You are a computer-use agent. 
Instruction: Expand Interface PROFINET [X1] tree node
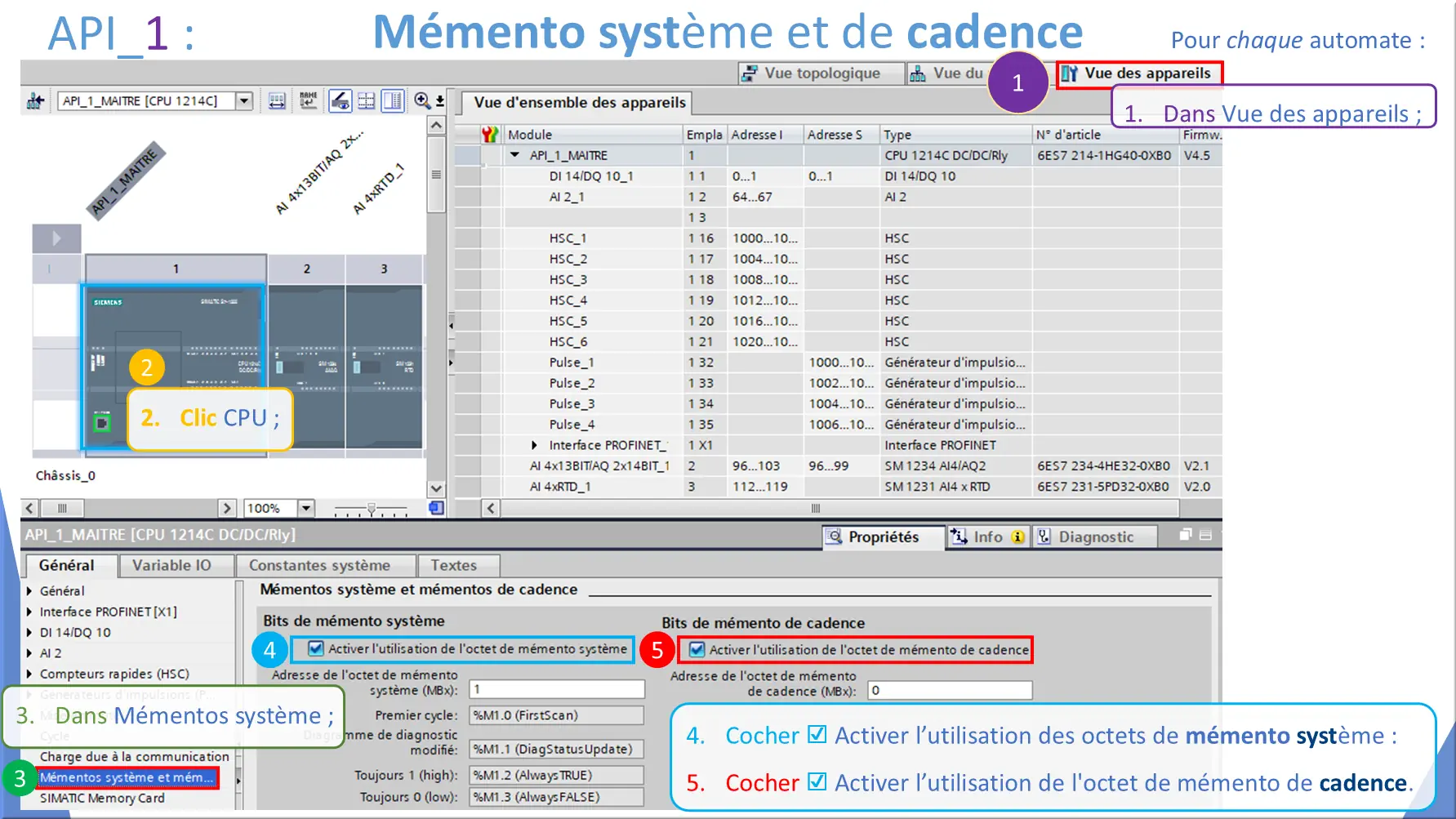(x=29, y=612)
